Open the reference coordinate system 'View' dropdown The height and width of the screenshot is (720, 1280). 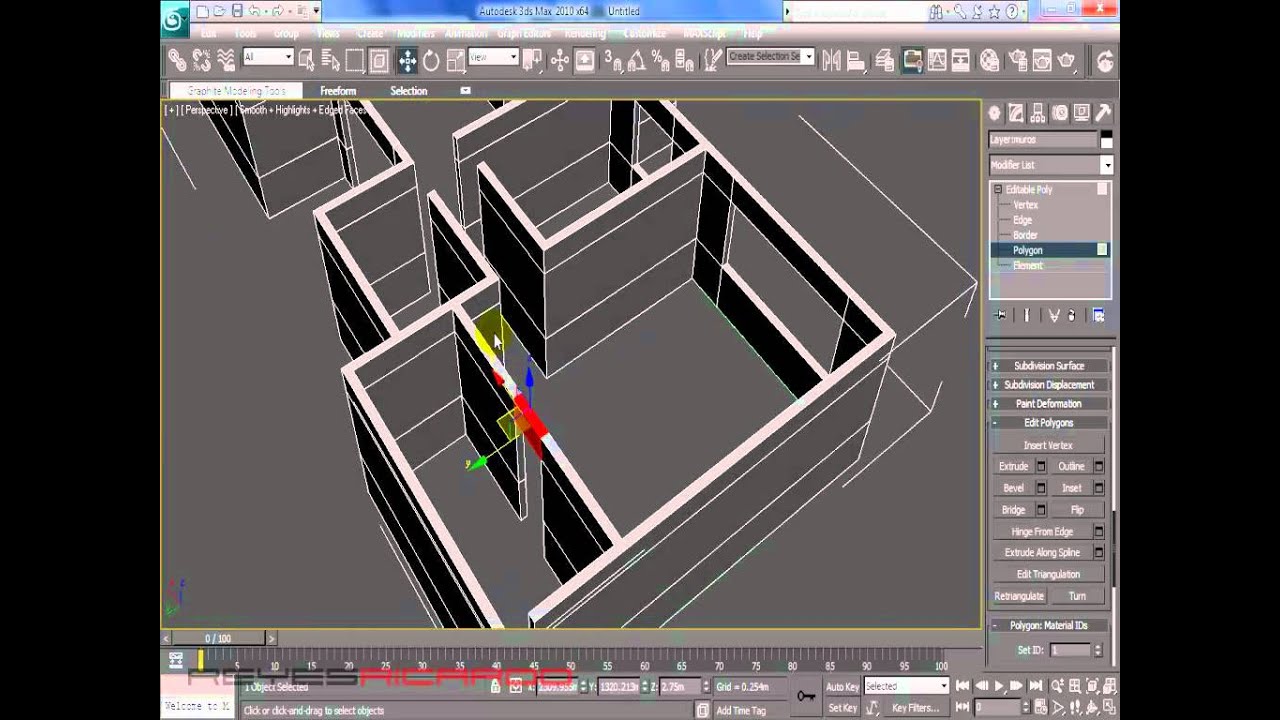click(x=493, y=57)
